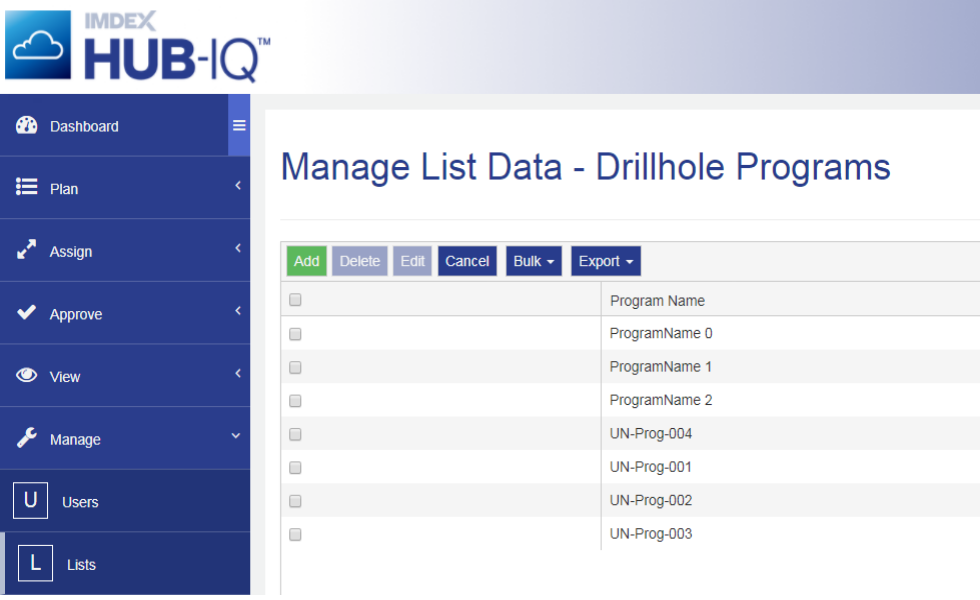This screenshot has width=980, height=600.
Task: Click the Plan list icon
Action: click(x=27, y=188)
